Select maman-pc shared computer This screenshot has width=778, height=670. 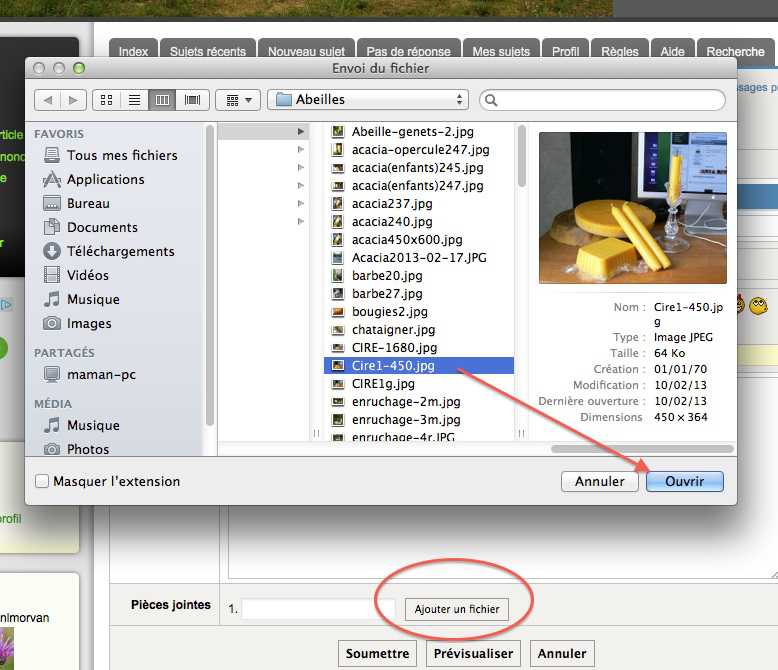[100, 374]
